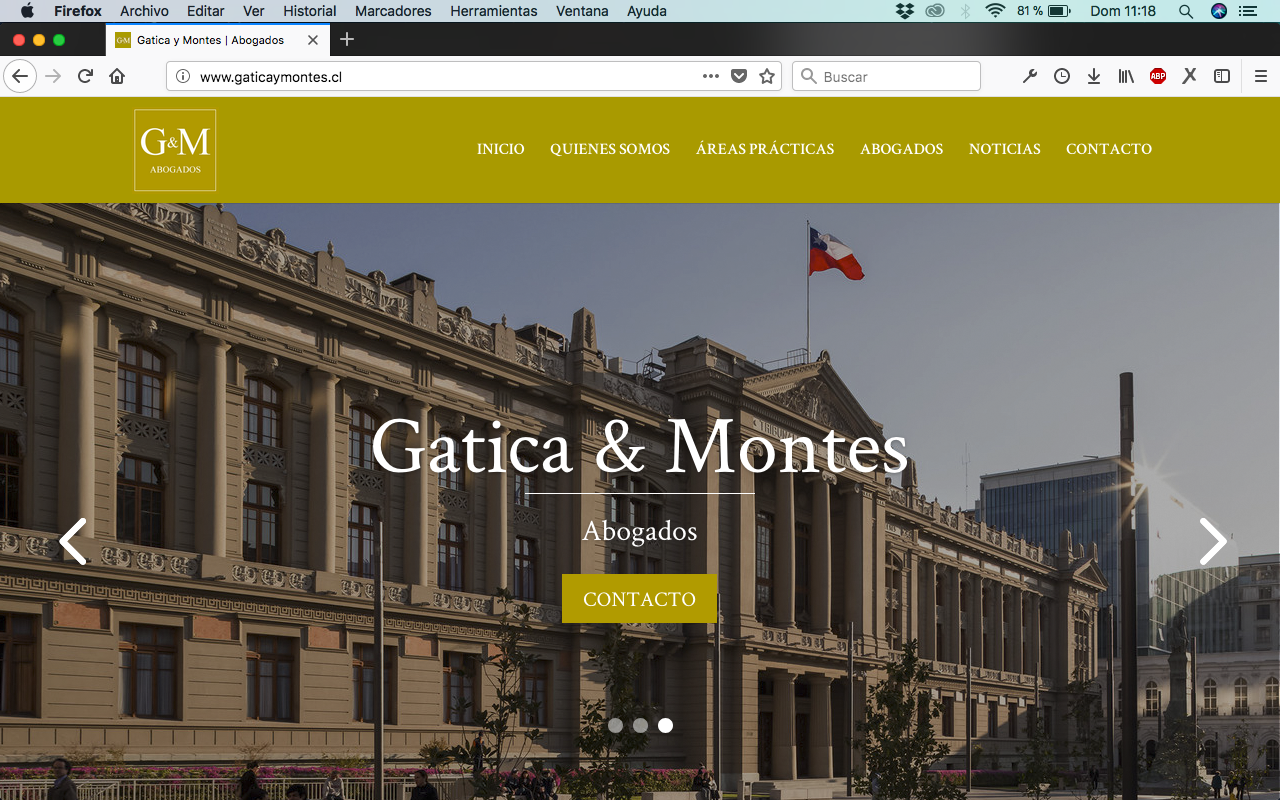Open the Siri menu bar icon
This screenshot has height=800, width=1280.
coord(1218,11)
